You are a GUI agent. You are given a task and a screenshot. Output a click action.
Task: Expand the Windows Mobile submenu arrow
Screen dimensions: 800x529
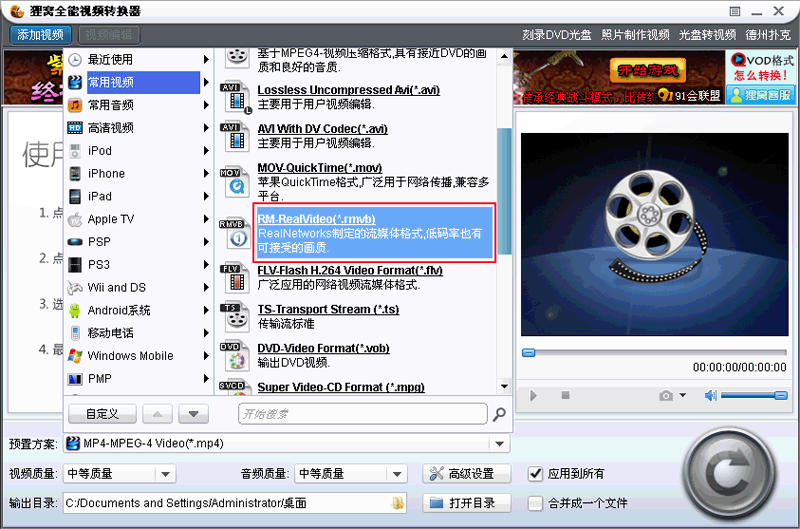(206, 356)
